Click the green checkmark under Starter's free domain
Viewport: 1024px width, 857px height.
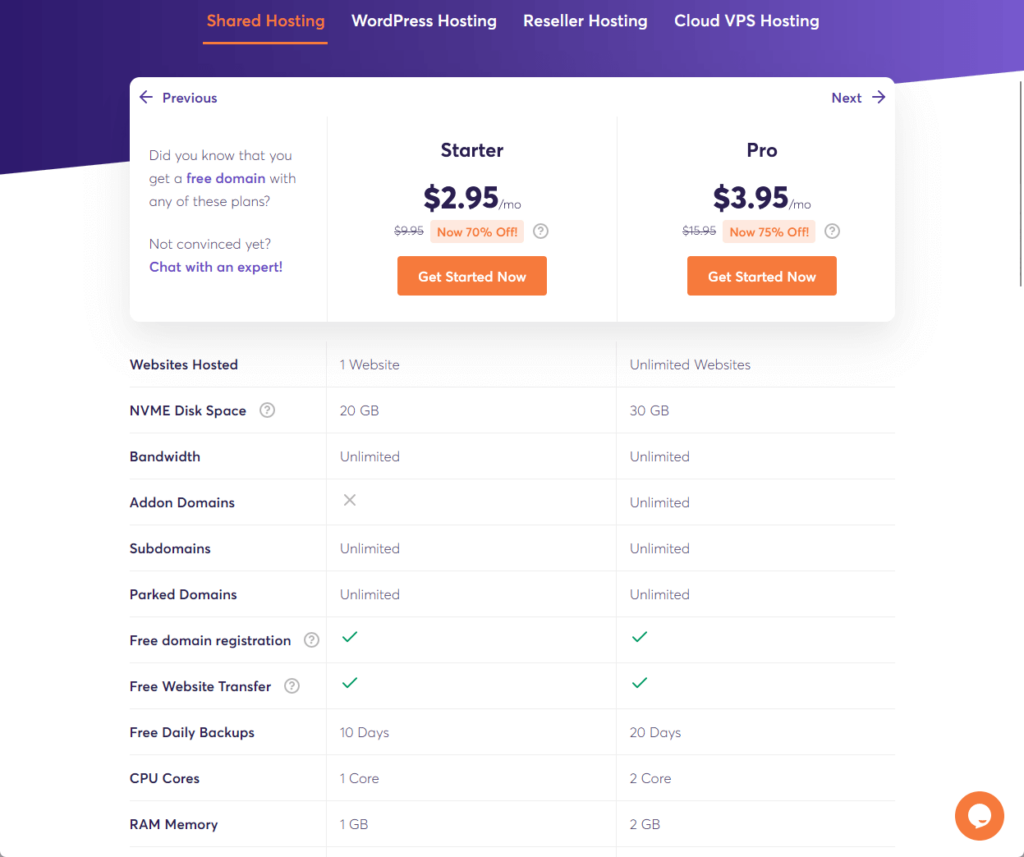(x=350, y=636)
